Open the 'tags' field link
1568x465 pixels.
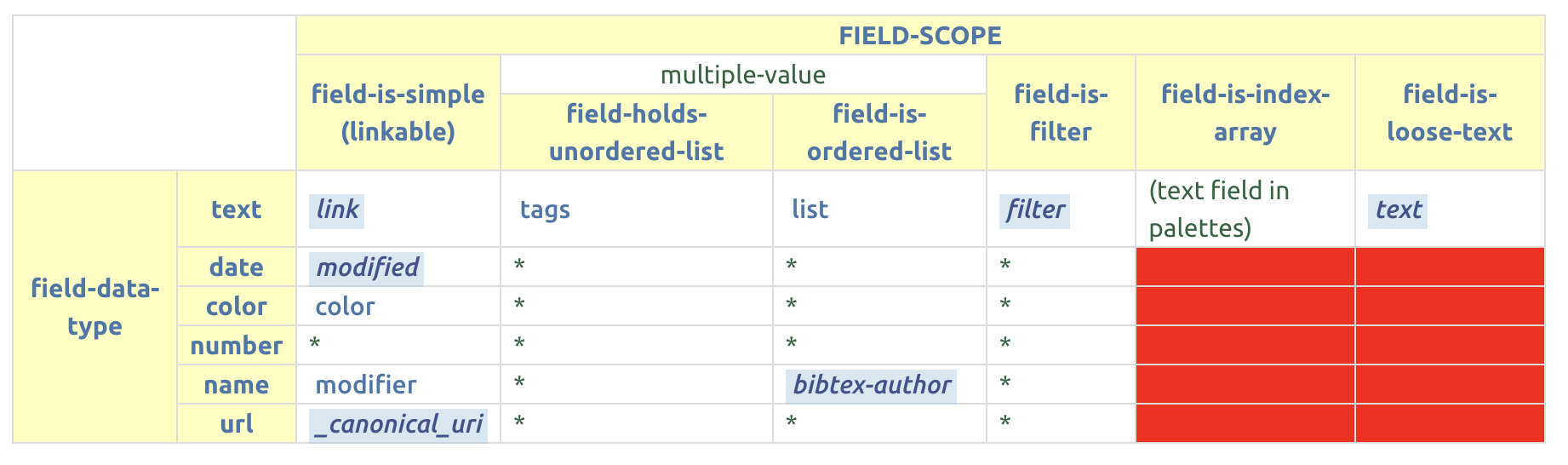(x=545, y=210)
